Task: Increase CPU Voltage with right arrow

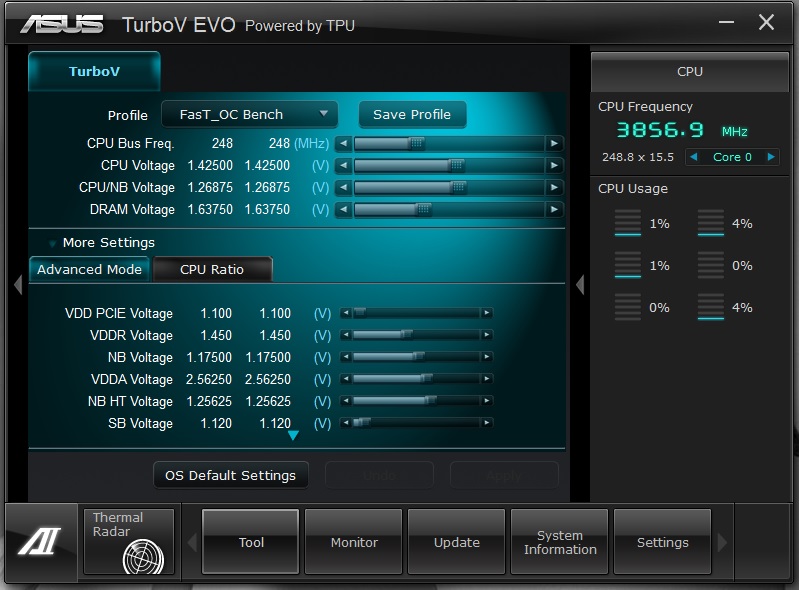Action: 554,166
